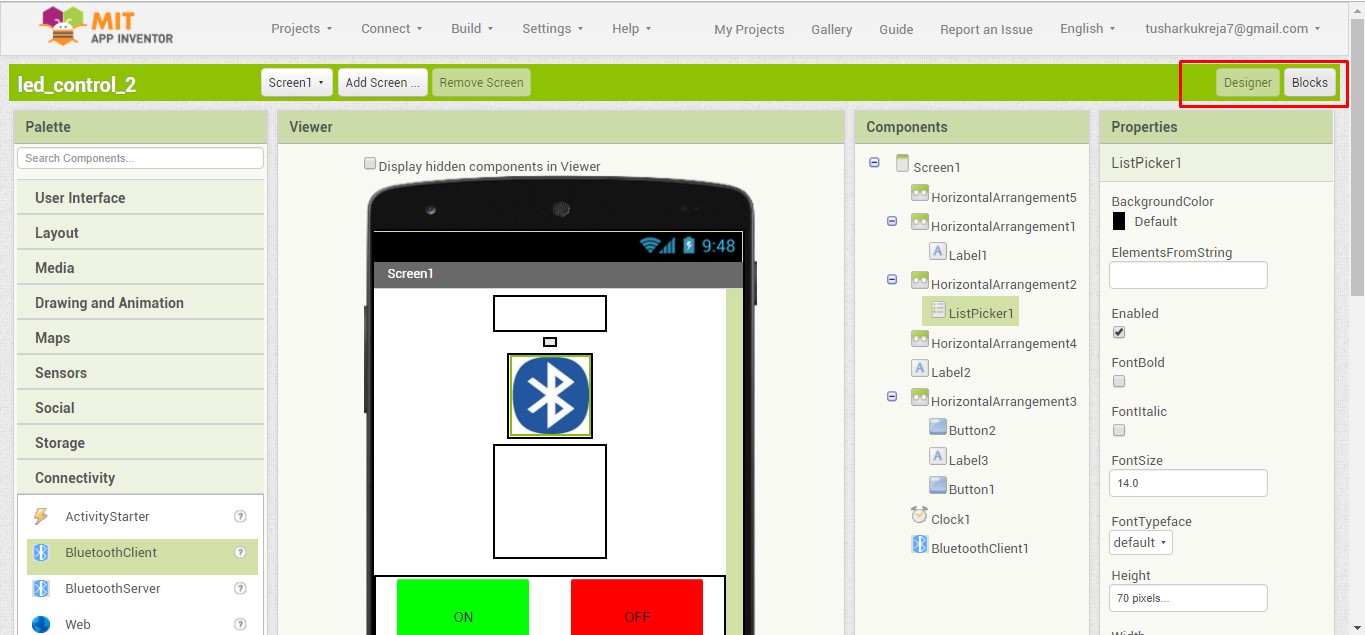The image size is (1365, 635).
Task: Click the FontSize 14.0 field
Action: pyautogui.click(x=1188, y=483)
